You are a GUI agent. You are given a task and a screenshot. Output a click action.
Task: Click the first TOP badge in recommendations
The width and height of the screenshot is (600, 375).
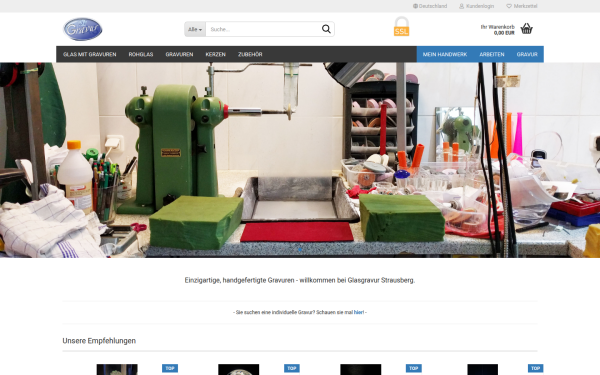click(170, 368)
